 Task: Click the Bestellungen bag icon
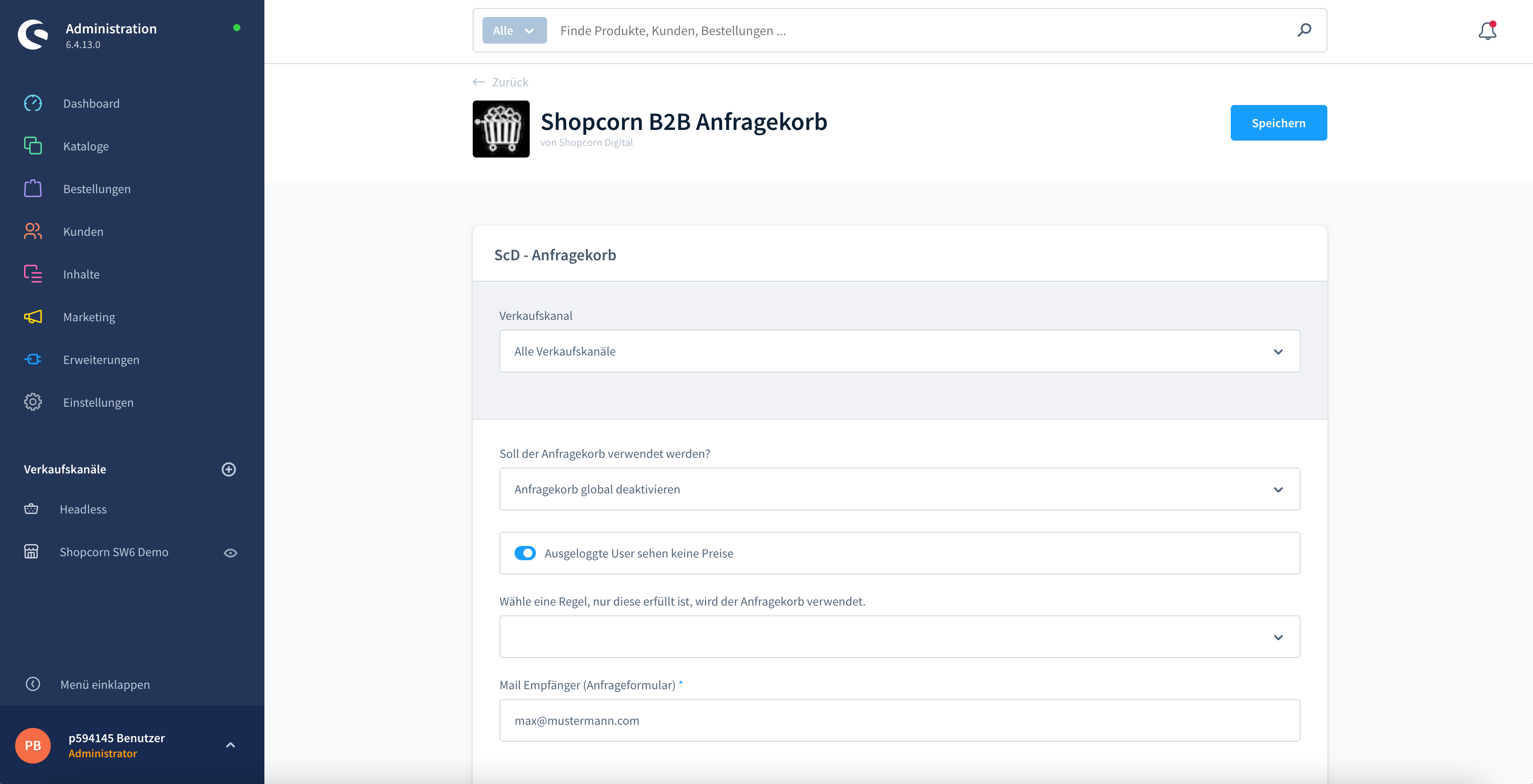click(33, 189)
